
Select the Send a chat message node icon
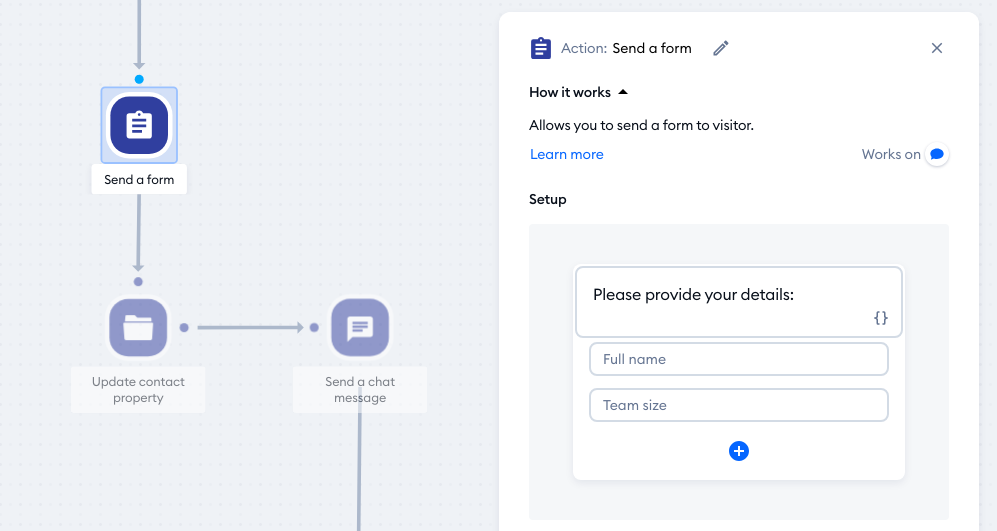(x=360, y=327)
